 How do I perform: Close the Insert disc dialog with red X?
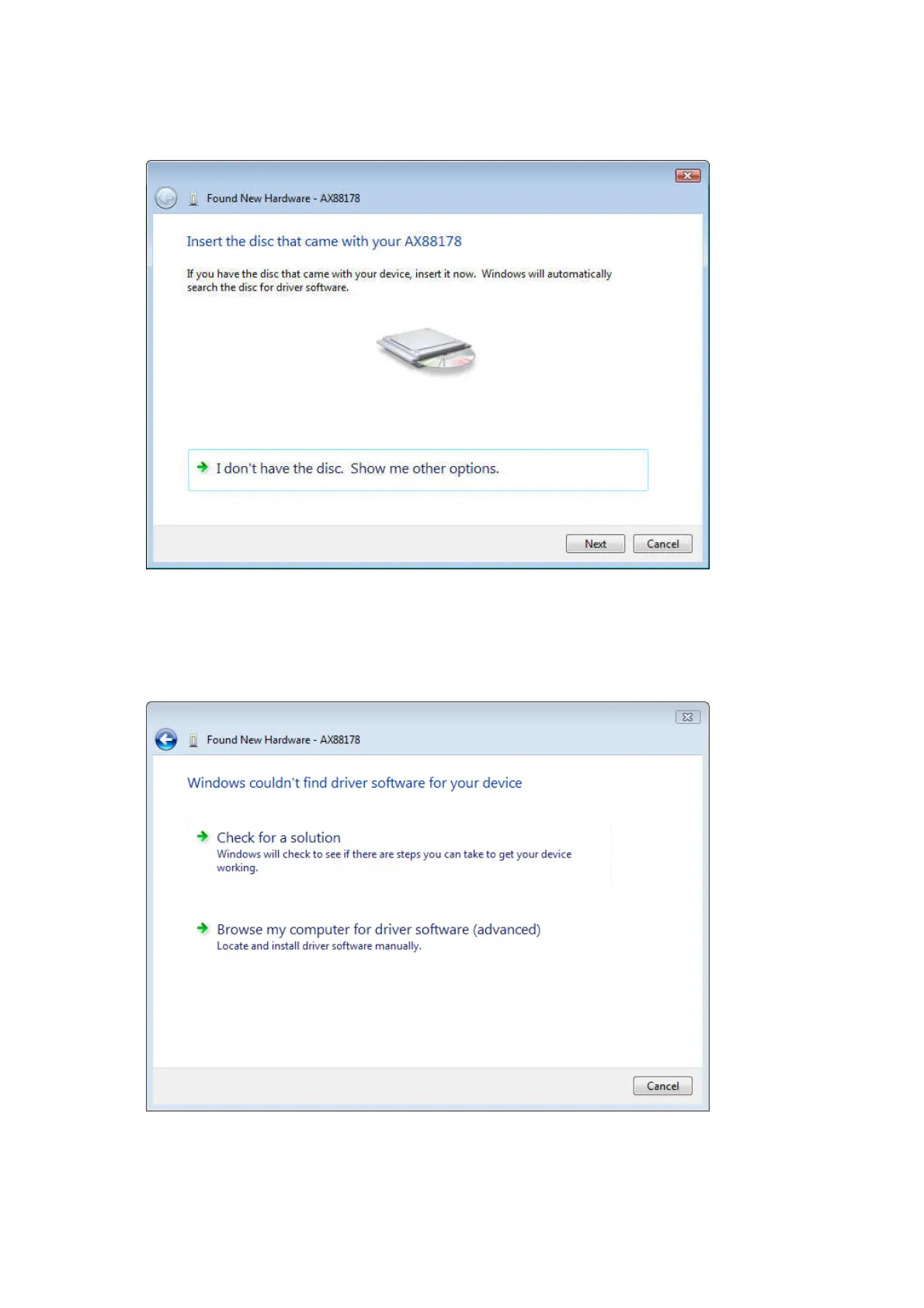(687, 176)
